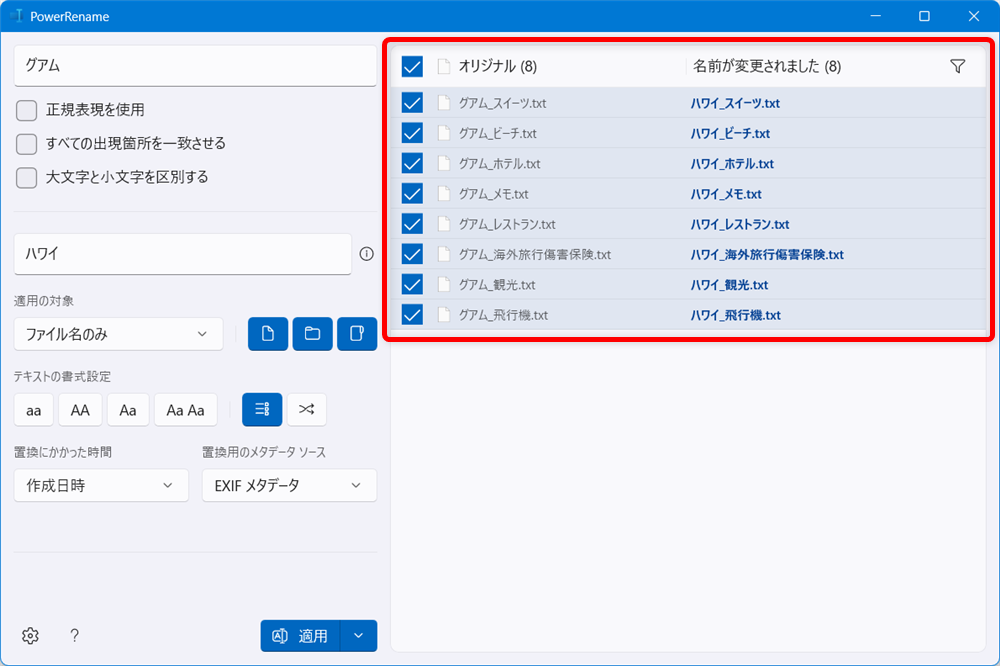This screenshot has height=666, width=1000.
Task: Toggle the enumerate items icon
Action: pos(261,409)
